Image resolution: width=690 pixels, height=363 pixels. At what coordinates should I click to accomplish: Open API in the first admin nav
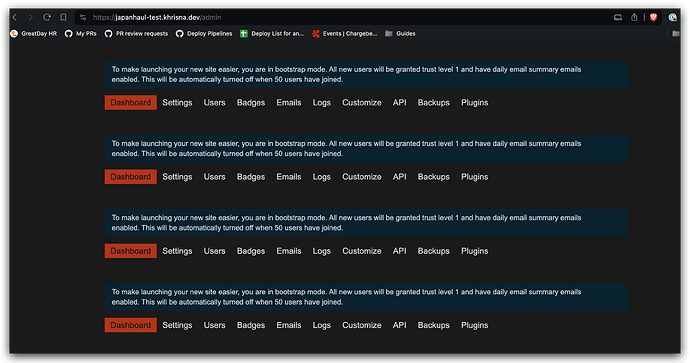click(400, 103)
